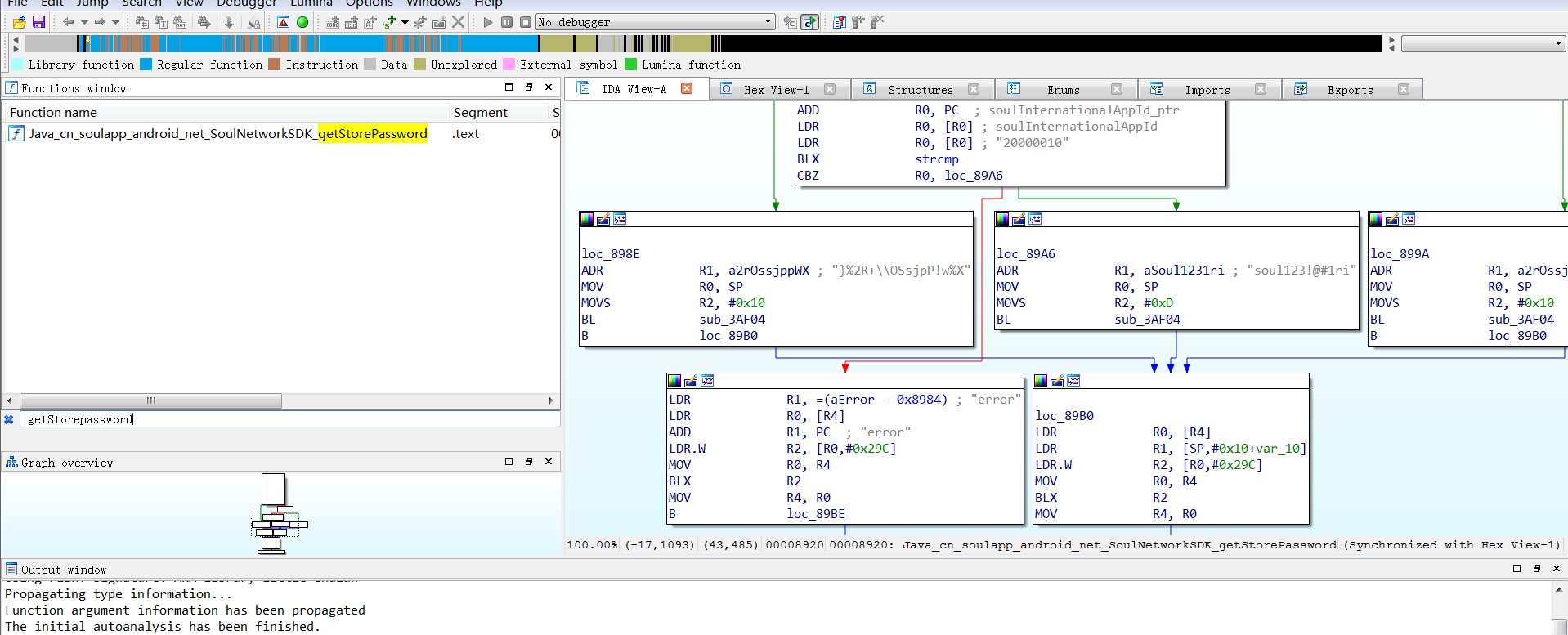Open the Structures tab
Screen dimensions: 1568x635
point(920,90)
